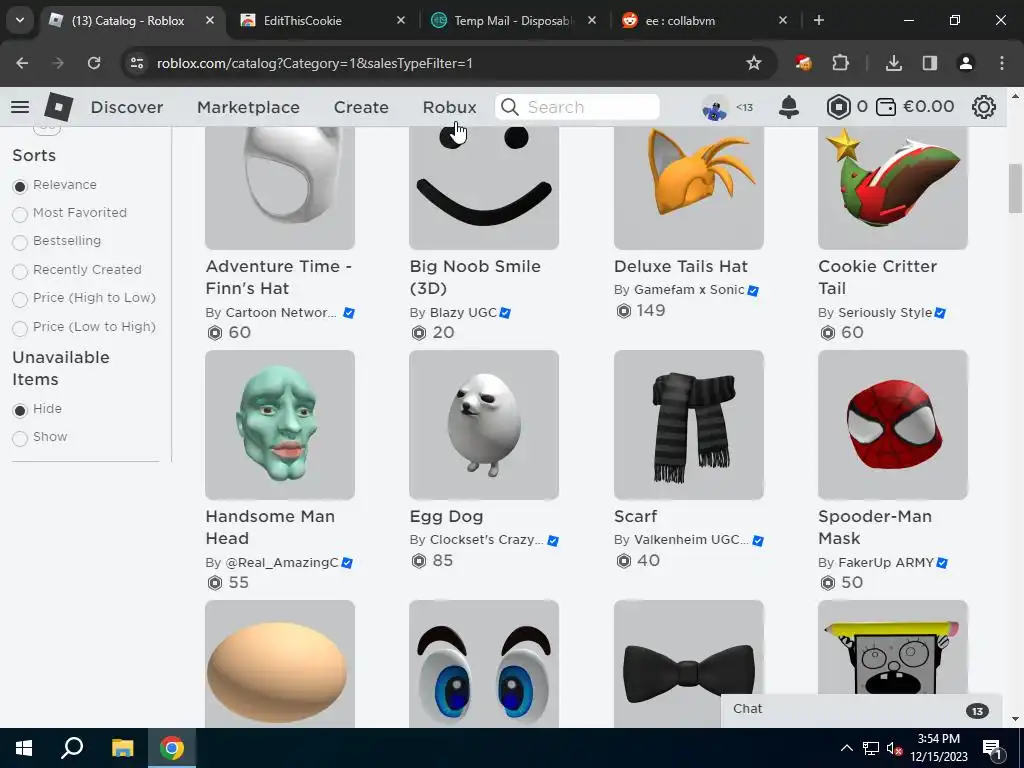Open the Seriously Style creator link
1024x768 pixels.
pyautogui.click(x=885, y=313)
